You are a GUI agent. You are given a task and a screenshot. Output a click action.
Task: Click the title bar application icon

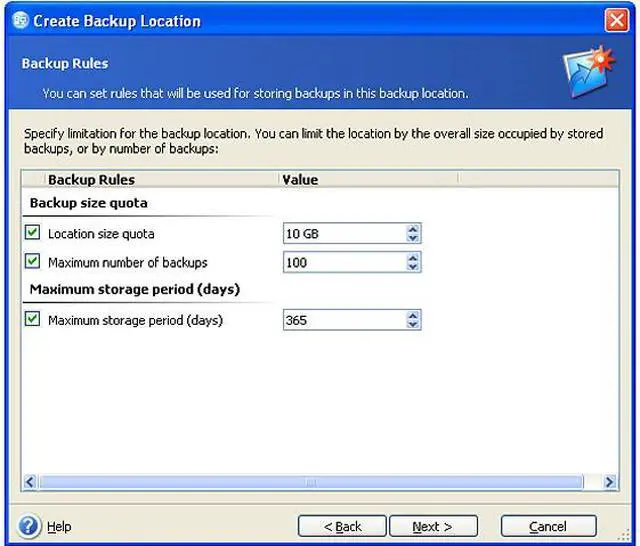click(x=20, y=20)
